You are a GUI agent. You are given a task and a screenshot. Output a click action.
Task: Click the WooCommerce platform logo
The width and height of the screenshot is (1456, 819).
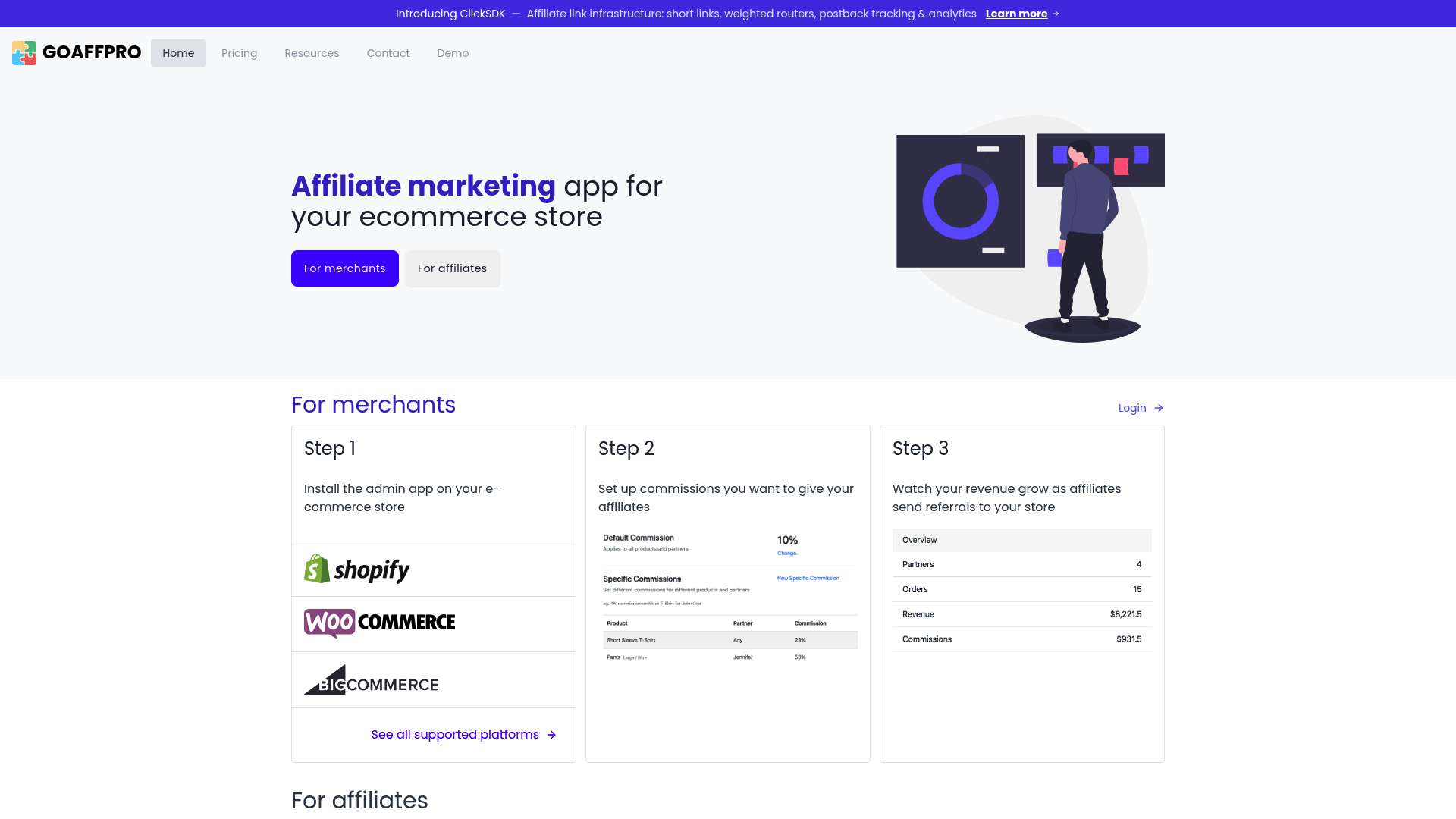pos(379,623)
